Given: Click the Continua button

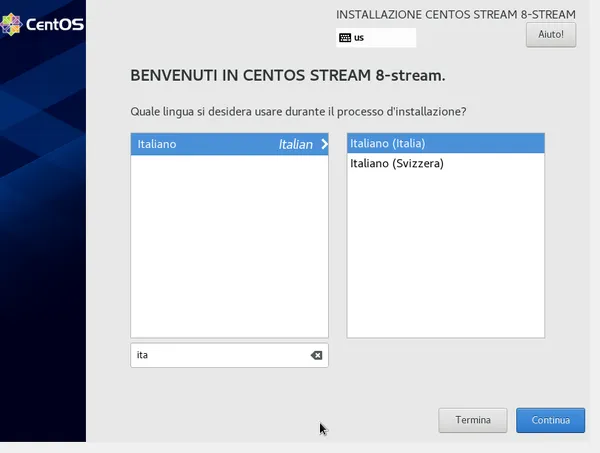Looking at the screenshot, I should pyautogui.click(x=550, y=420).
